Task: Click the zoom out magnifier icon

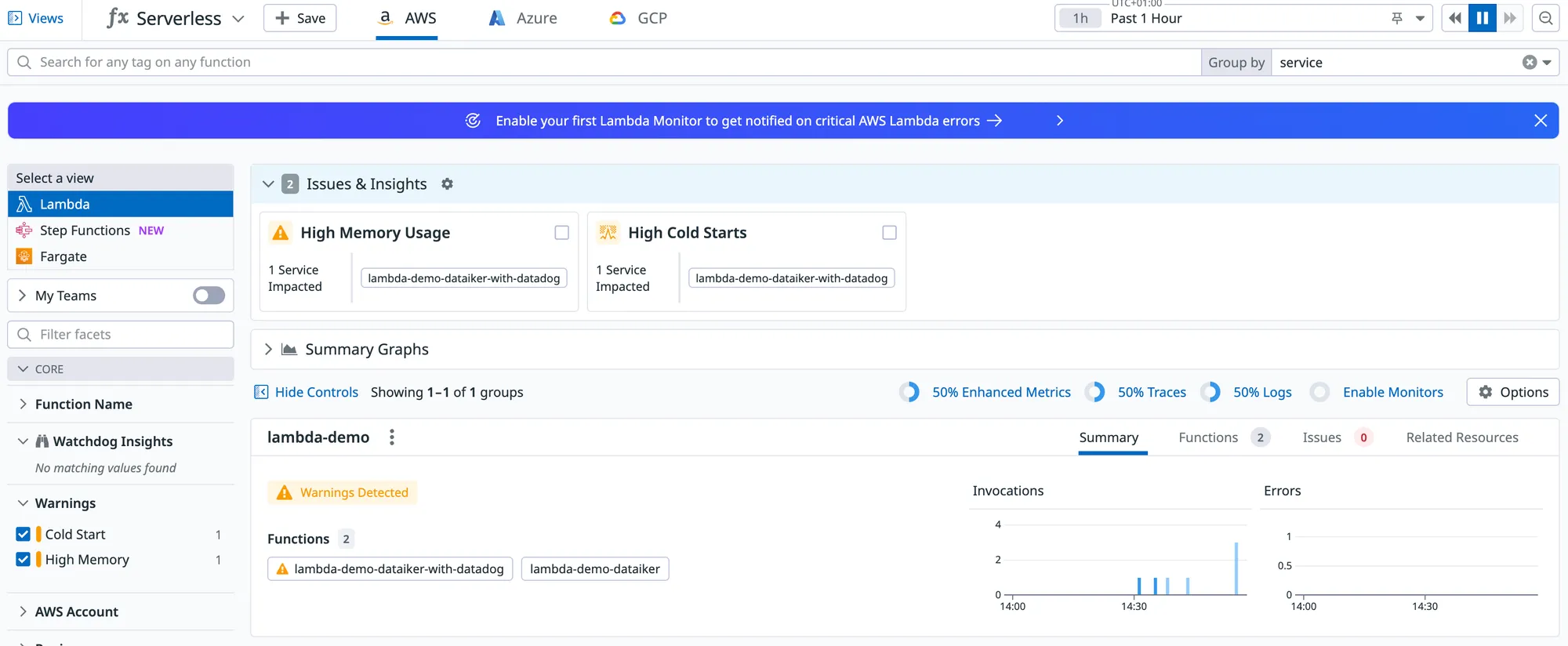Action: [1545, 18]
